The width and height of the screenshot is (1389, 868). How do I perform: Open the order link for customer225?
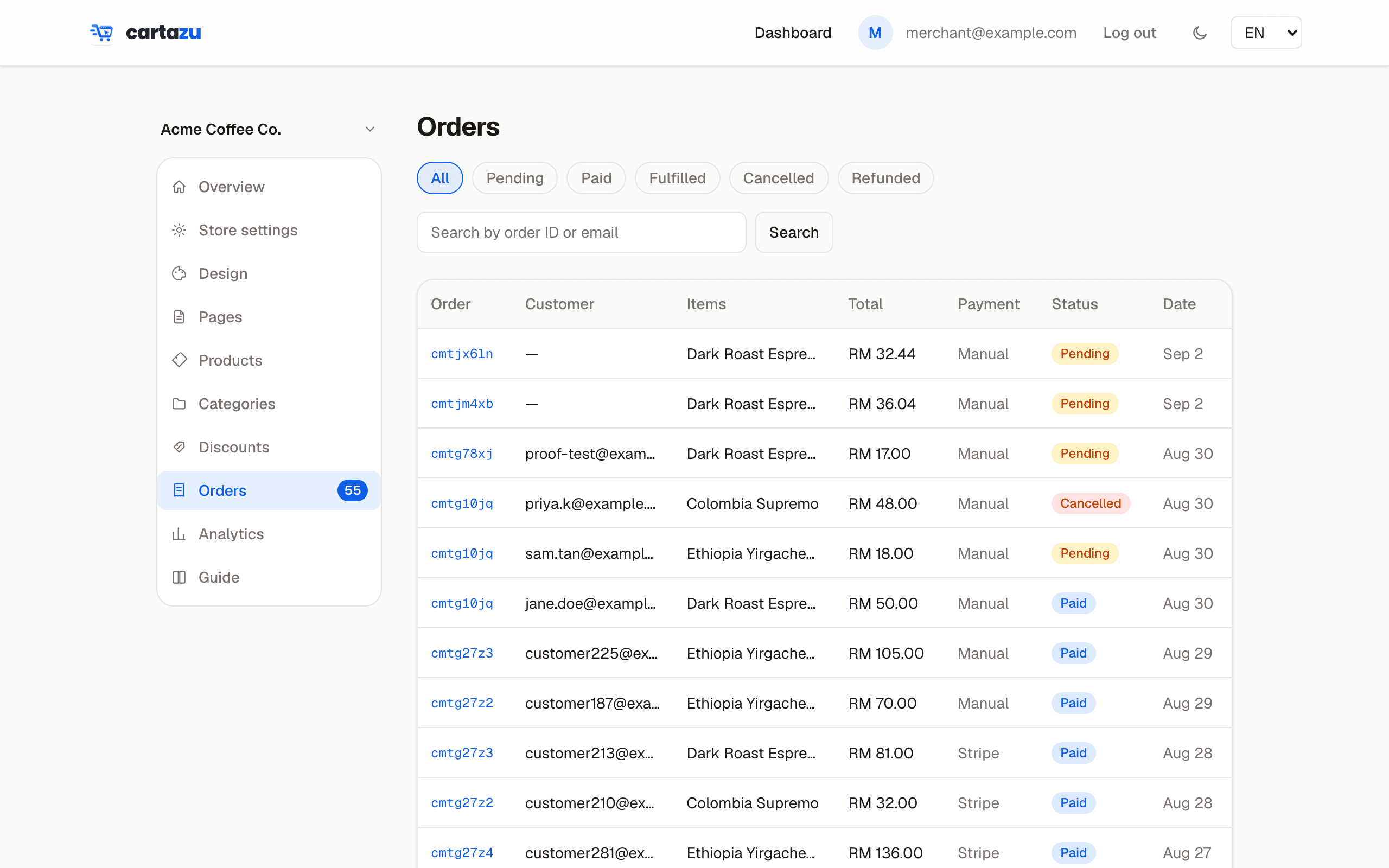point(462,653)
